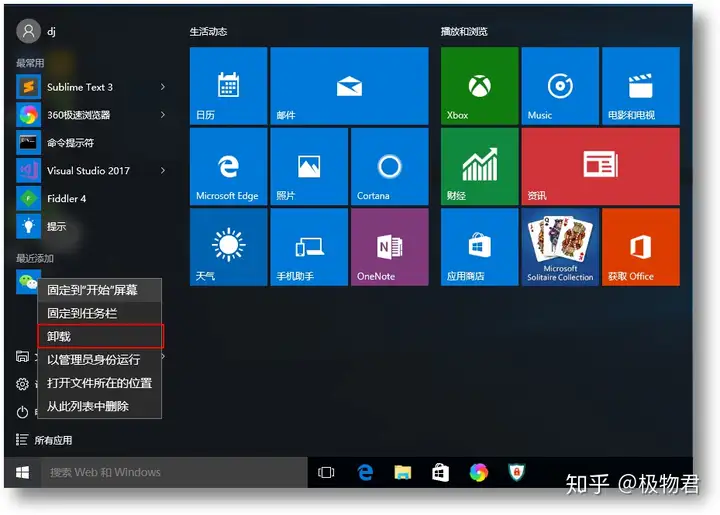Image resolution: width=720 pixels, height=515 pixels.
Task: Launch Sublime Text 3 from most used
Action: point(92,87)
